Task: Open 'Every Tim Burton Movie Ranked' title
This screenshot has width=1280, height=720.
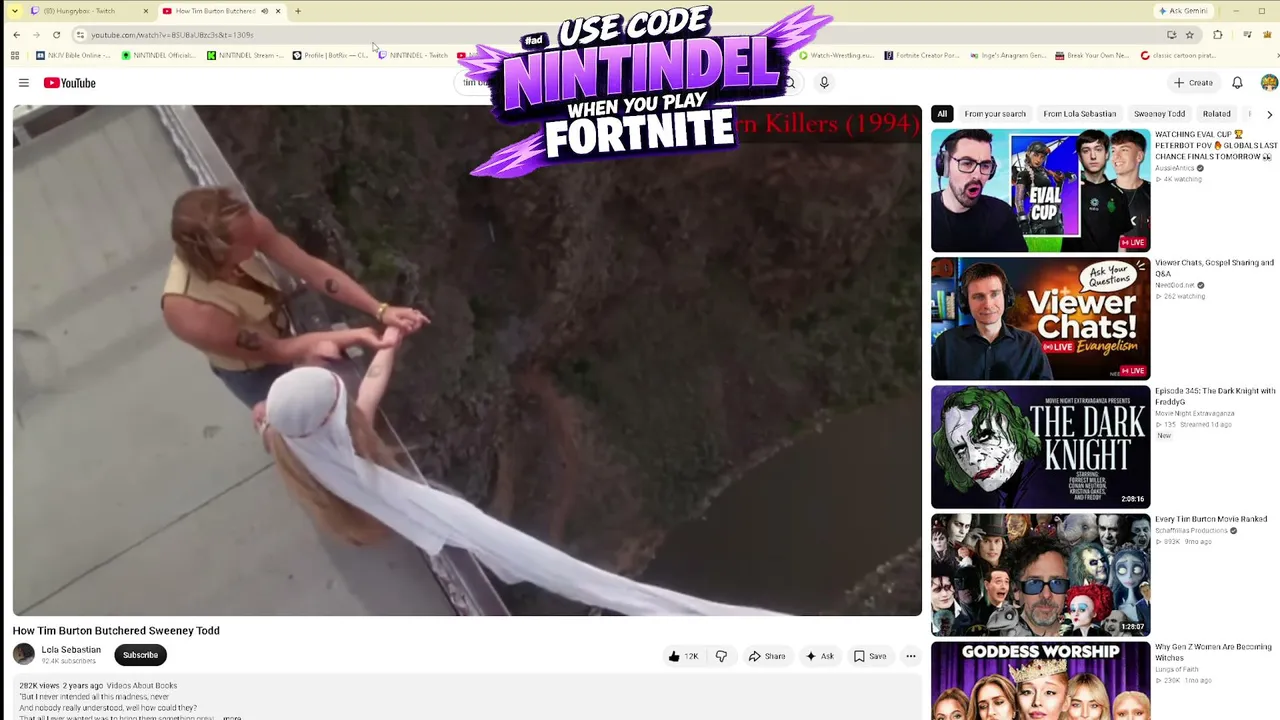Action: coord(1211,519)
